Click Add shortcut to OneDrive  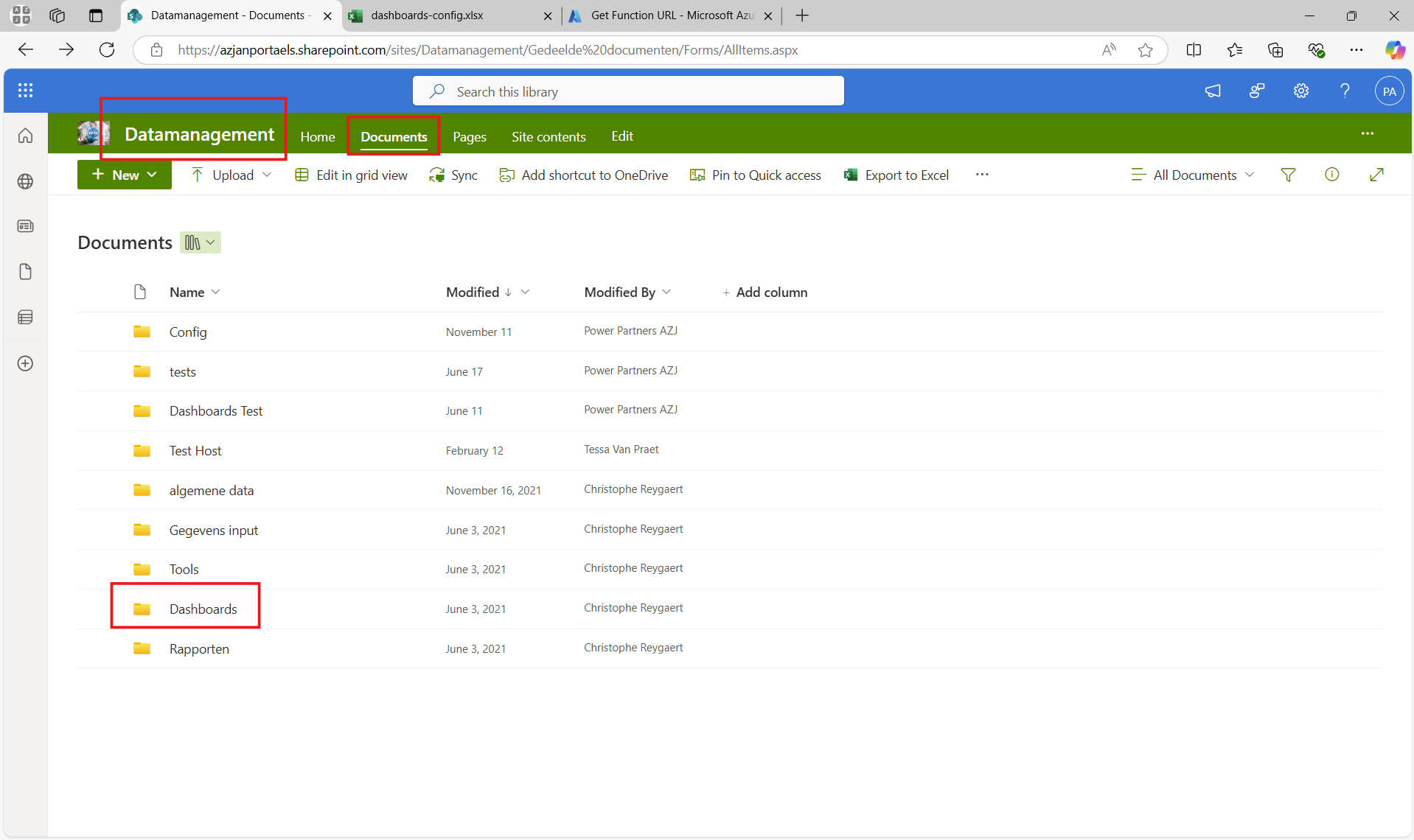click(x=583, y=175)
